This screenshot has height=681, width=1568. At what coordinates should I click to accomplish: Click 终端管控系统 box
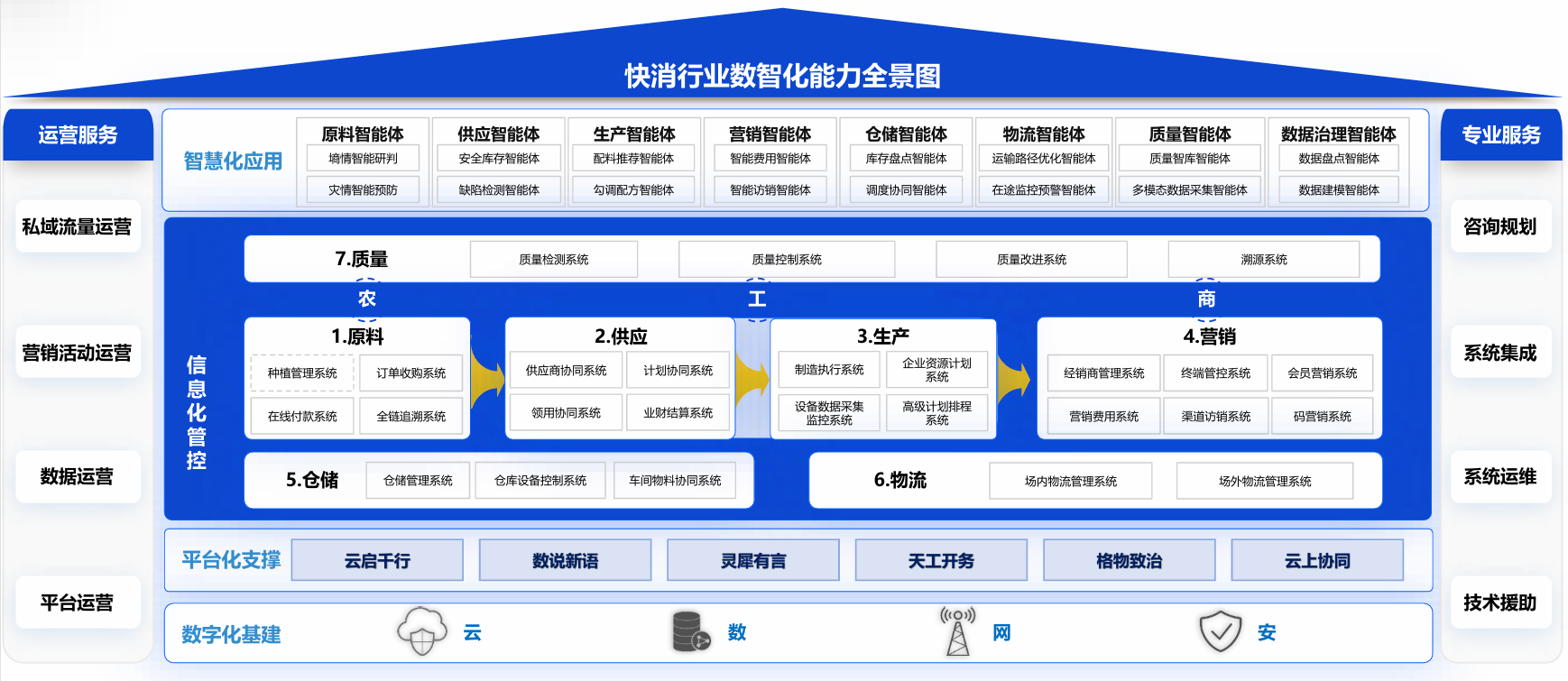click(1216, 373)
